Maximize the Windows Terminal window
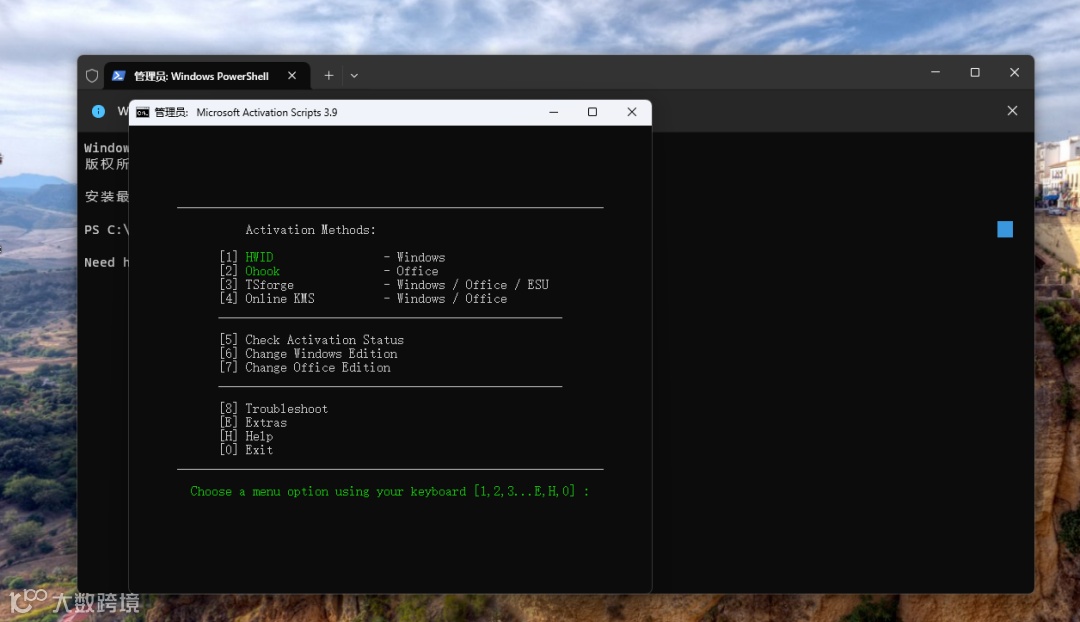 click(975, 72)
